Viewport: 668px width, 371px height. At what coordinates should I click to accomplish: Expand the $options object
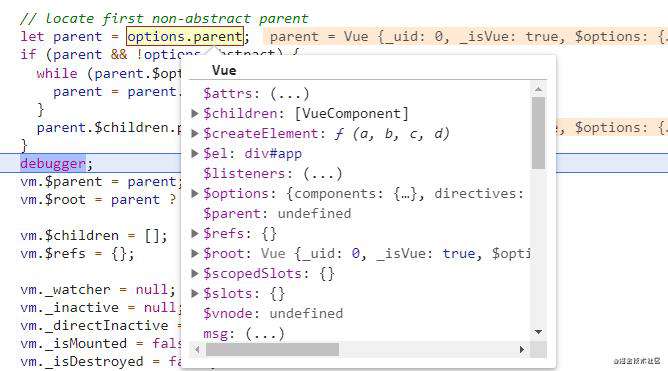point(195,193)
